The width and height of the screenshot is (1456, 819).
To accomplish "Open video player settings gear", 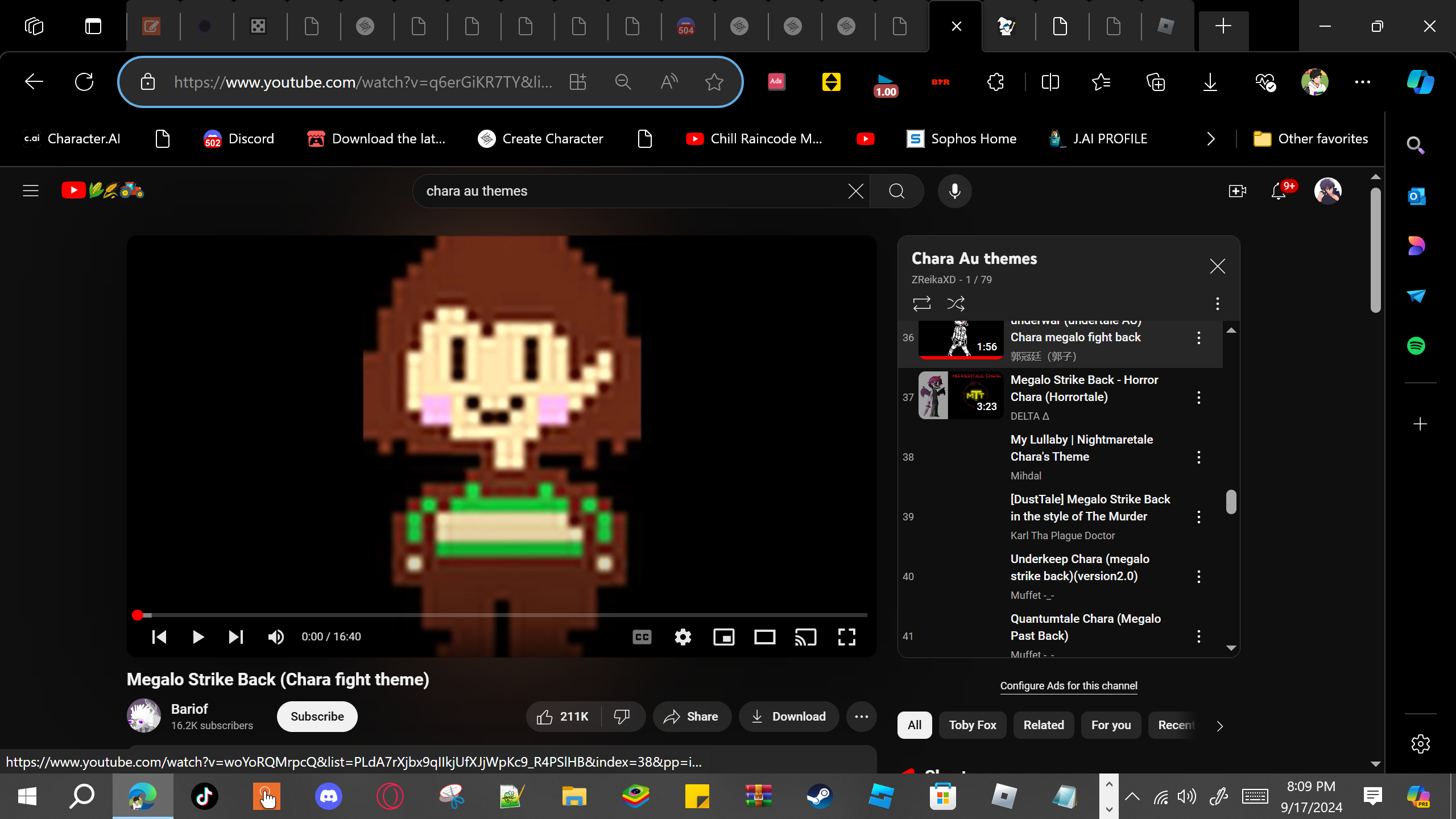I will (682, 637).
